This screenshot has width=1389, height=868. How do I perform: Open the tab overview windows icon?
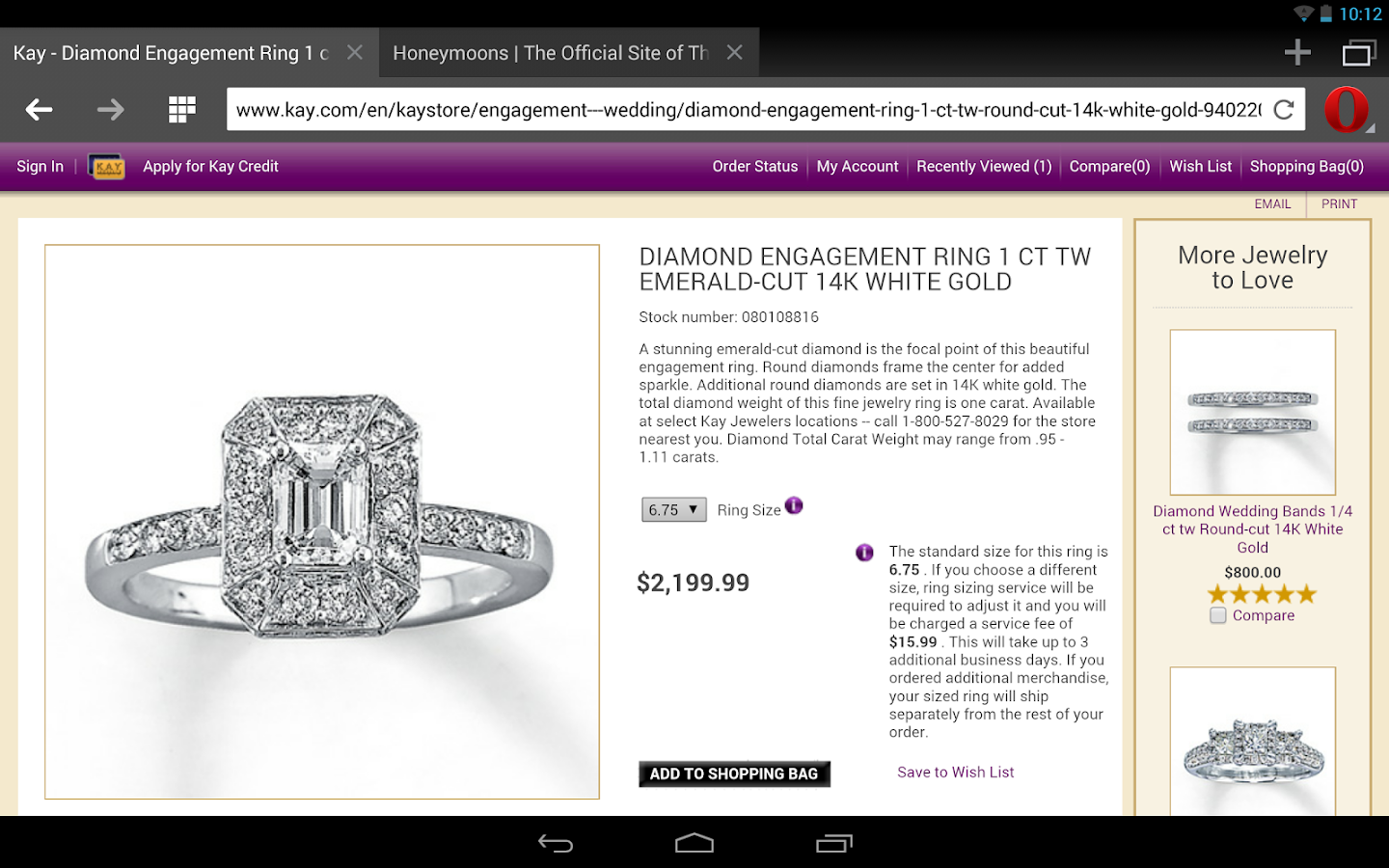coord(1358,53)
